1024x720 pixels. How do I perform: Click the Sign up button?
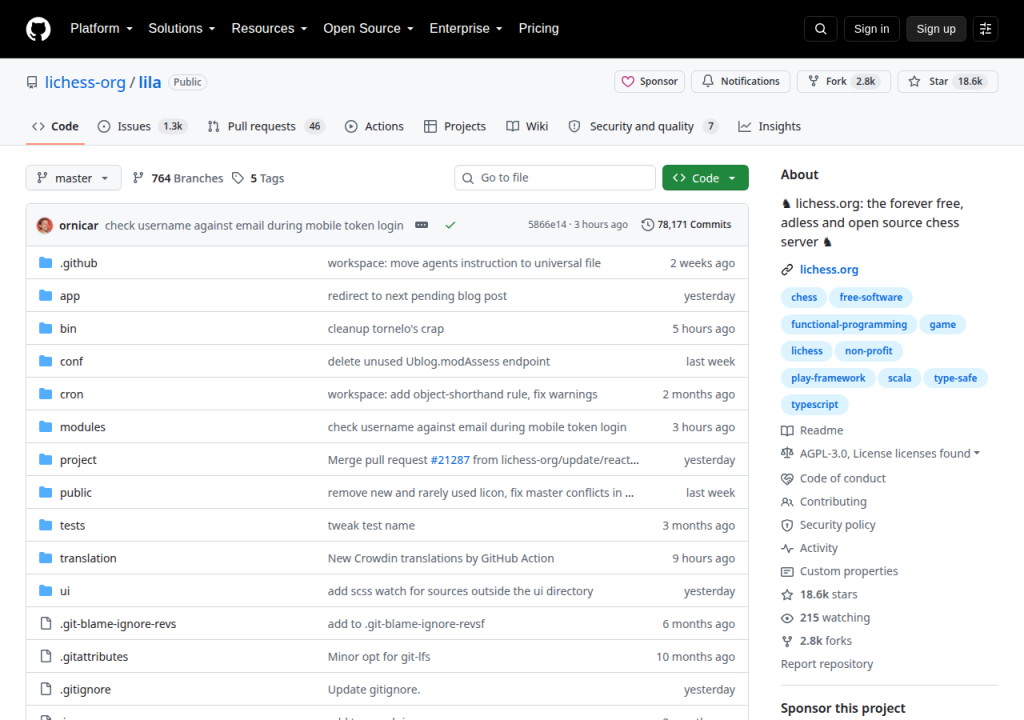936,29
